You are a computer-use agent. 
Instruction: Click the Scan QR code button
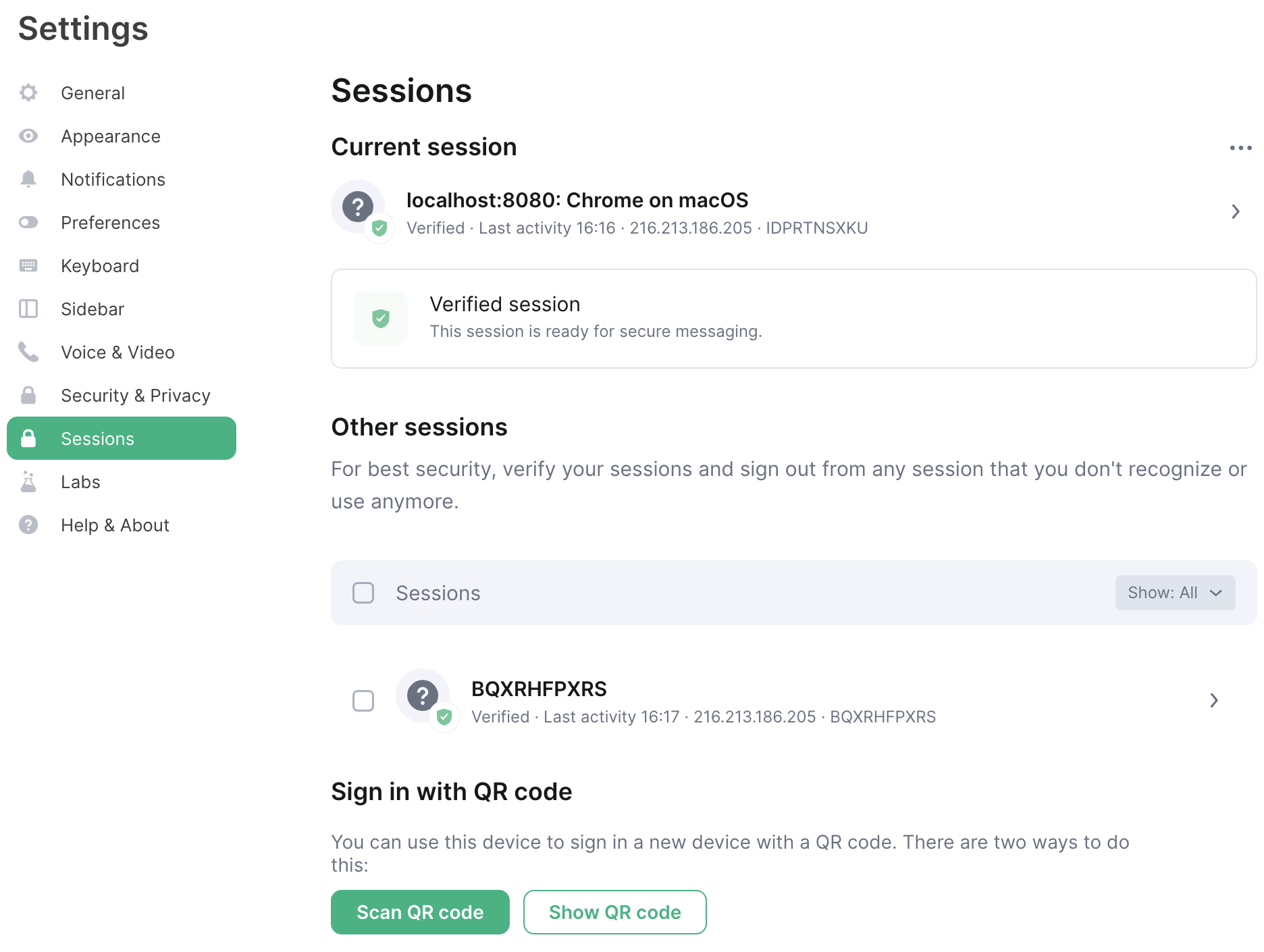pyautogui.click(x=420, y=912)
